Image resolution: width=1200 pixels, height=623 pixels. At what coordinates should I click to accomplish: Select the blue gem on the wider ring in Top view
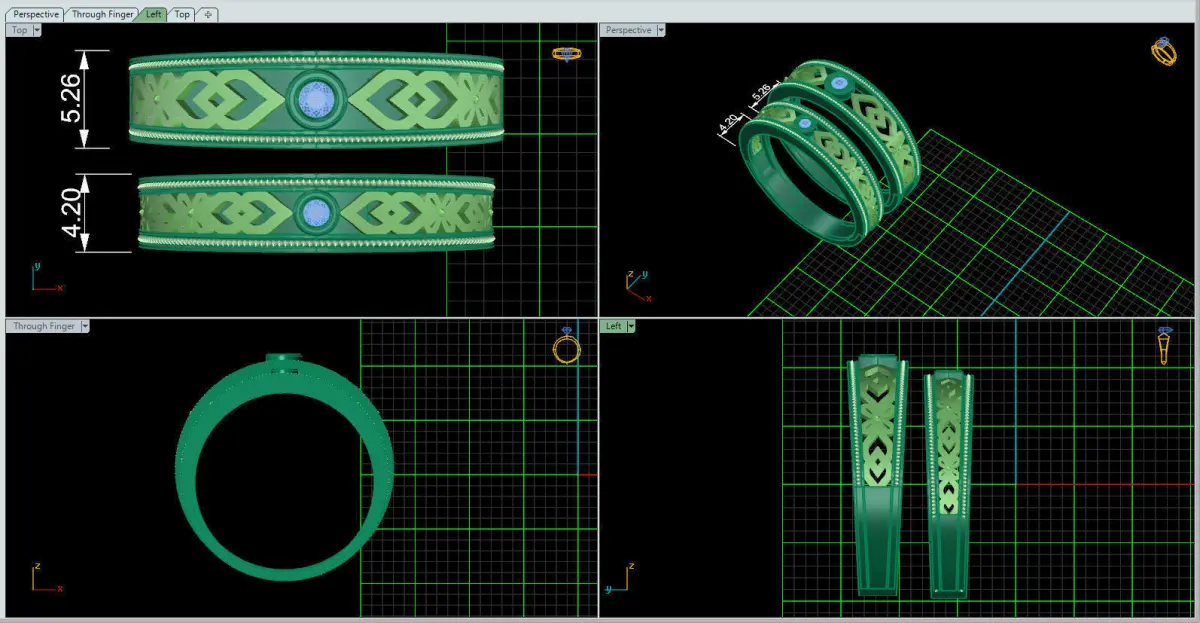(317, 99)
